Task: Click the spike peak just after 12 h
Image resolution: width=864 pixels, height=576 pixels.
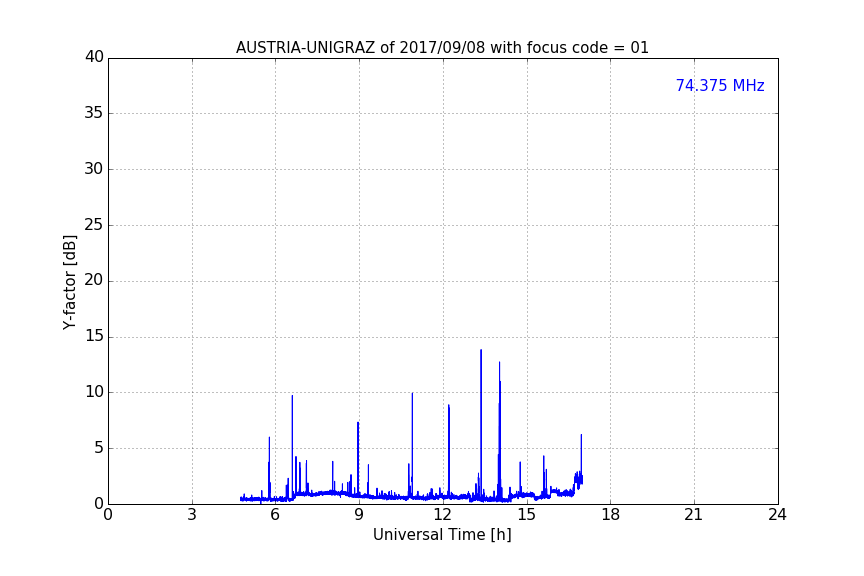Action: click(x=449, y=406)
